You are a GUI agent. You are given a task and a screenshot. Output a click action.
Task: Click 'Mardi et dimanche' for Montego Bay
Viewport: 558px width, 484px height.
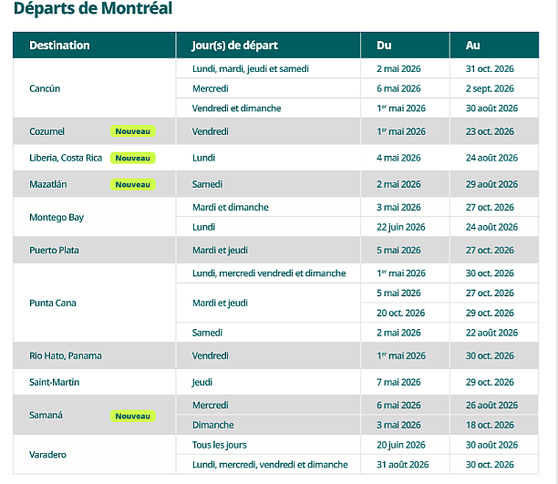point(230,207)
